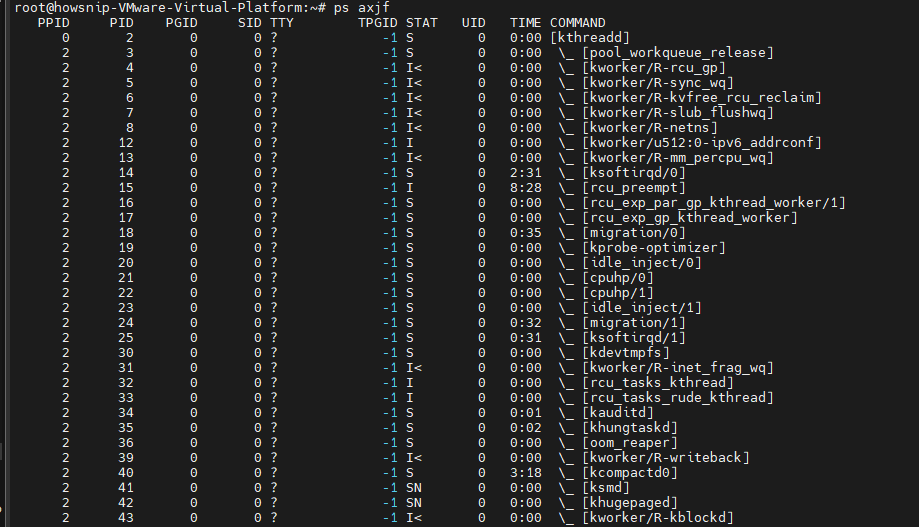The image size is (919, 527).
Task: Click the [khungtaskd] process entry
Action: 630,427
